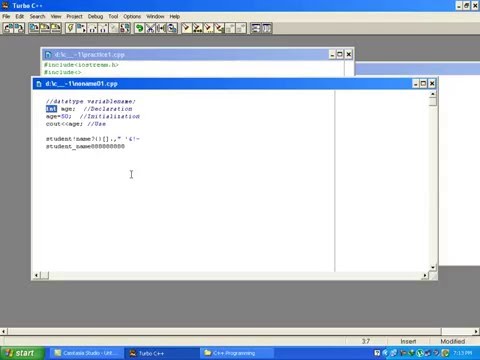
Task: Click the main workspace scroll left arrow
Action: pos(3,331)
